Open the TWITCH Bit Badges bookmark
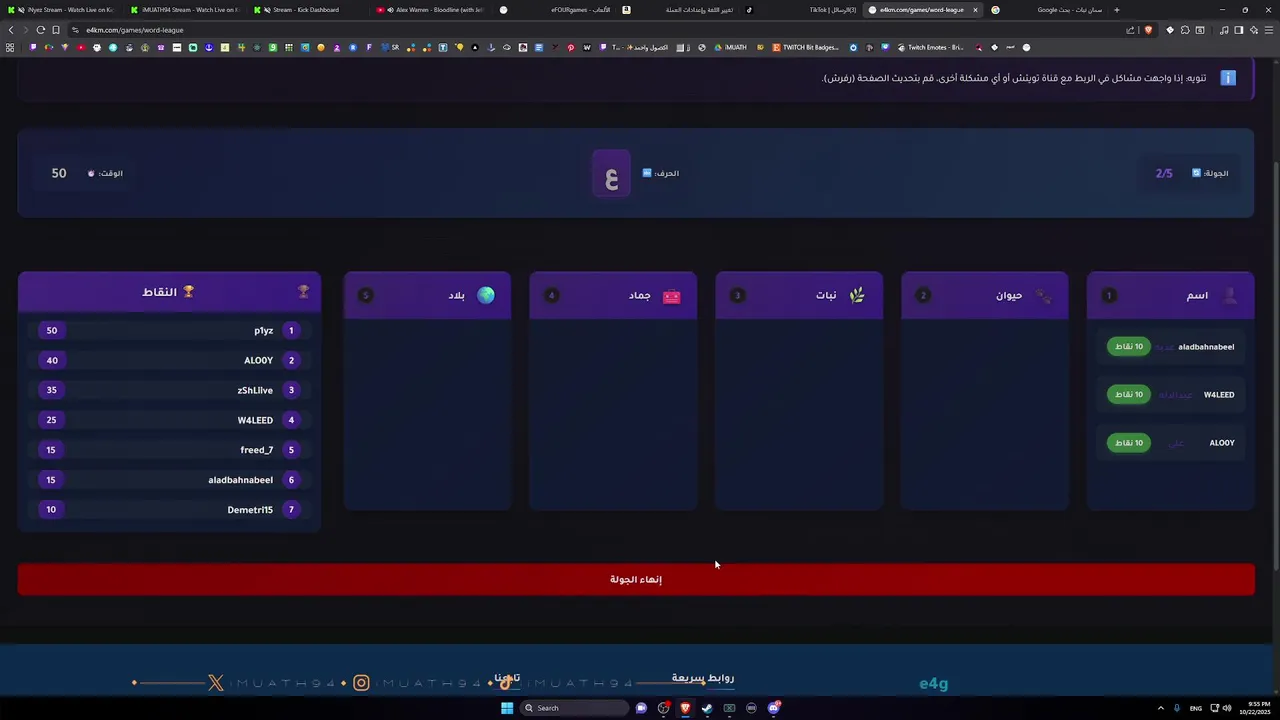This screenshot has width=1280, height=720. coord(807,47)
